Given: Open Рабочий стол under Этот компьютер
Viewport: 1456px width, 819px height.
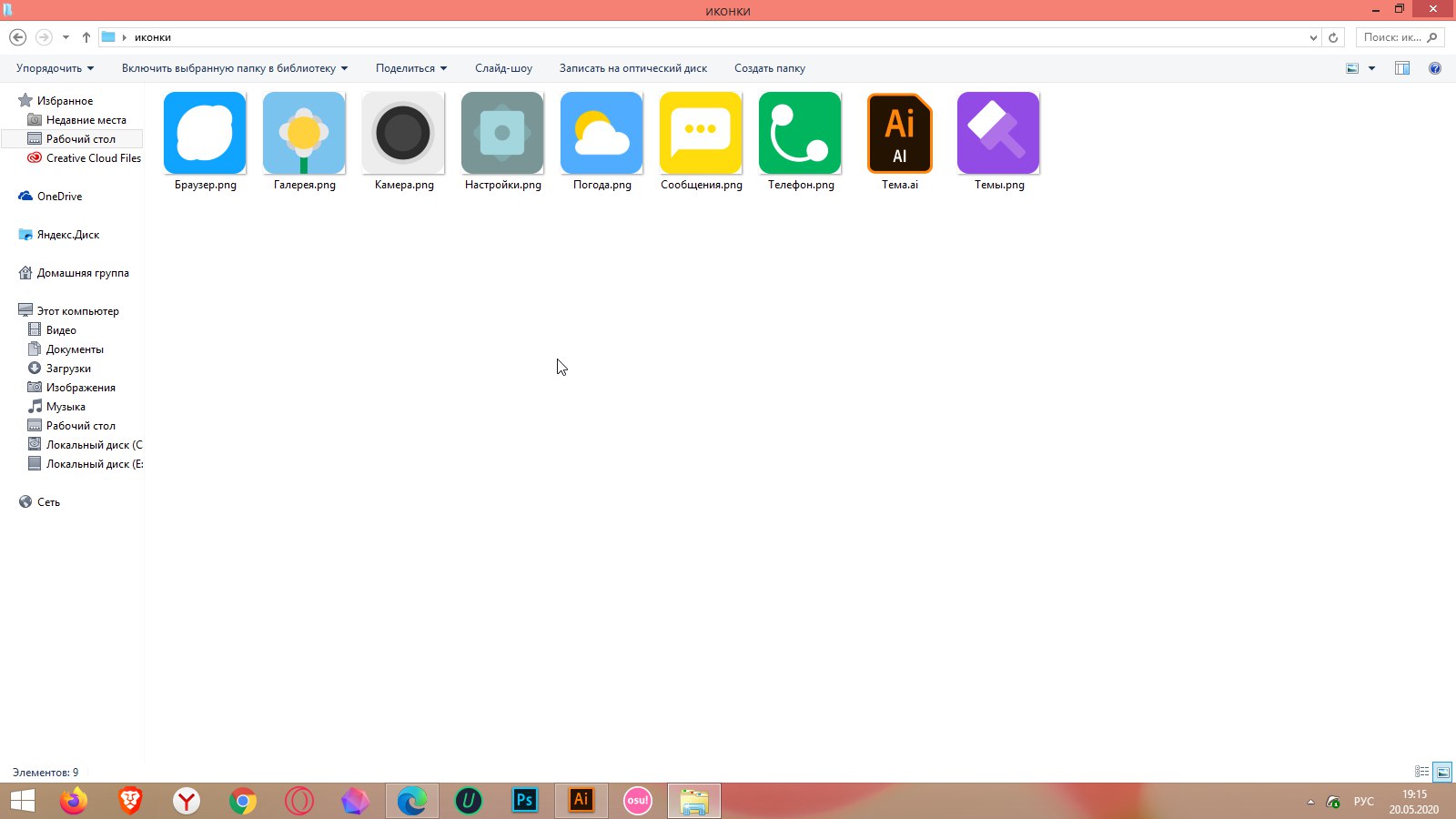Looking at the screenshot, I should coord(81,426).
